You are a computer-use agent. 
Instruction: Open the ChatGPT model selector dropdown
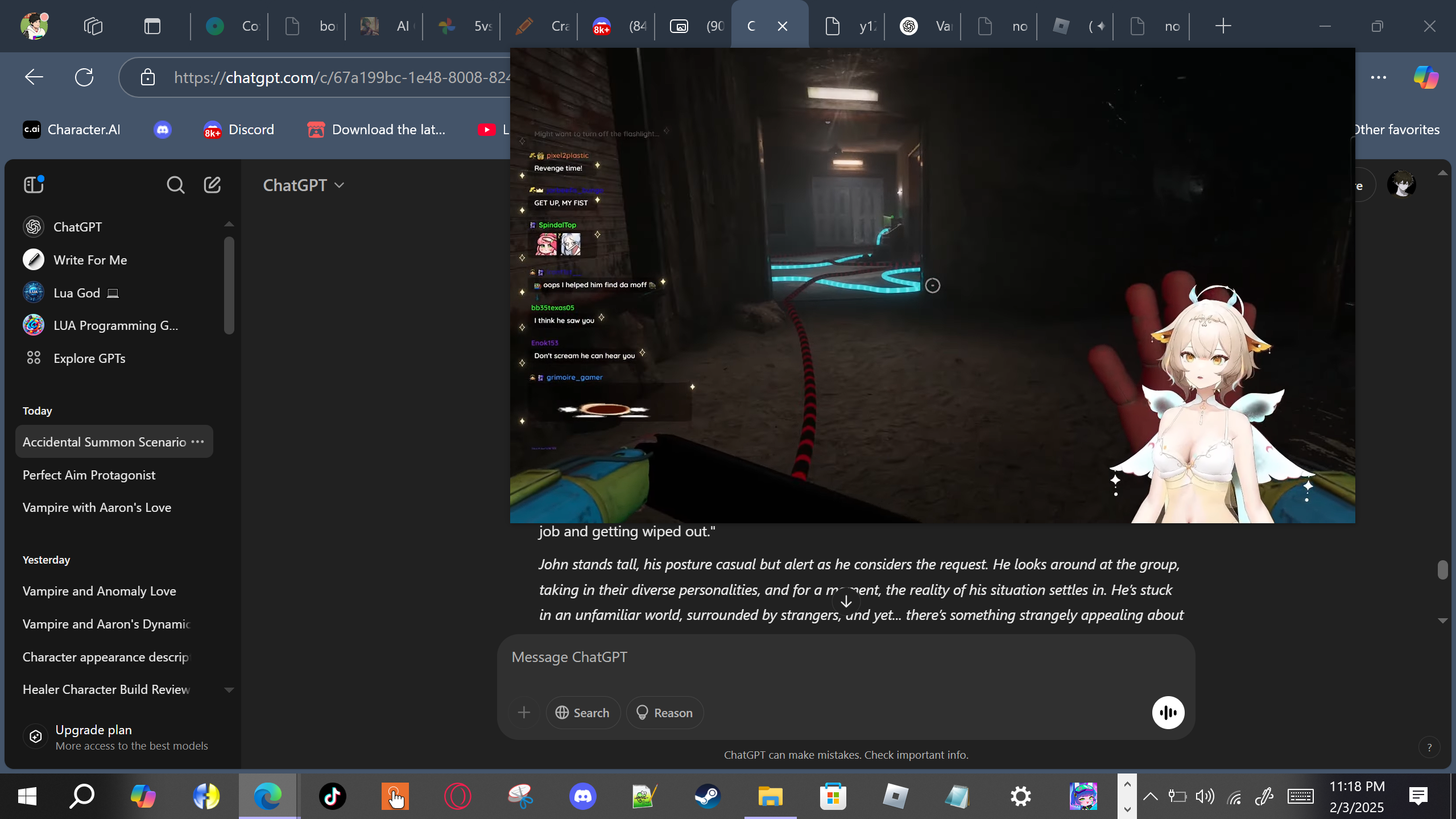pos(304,185)
